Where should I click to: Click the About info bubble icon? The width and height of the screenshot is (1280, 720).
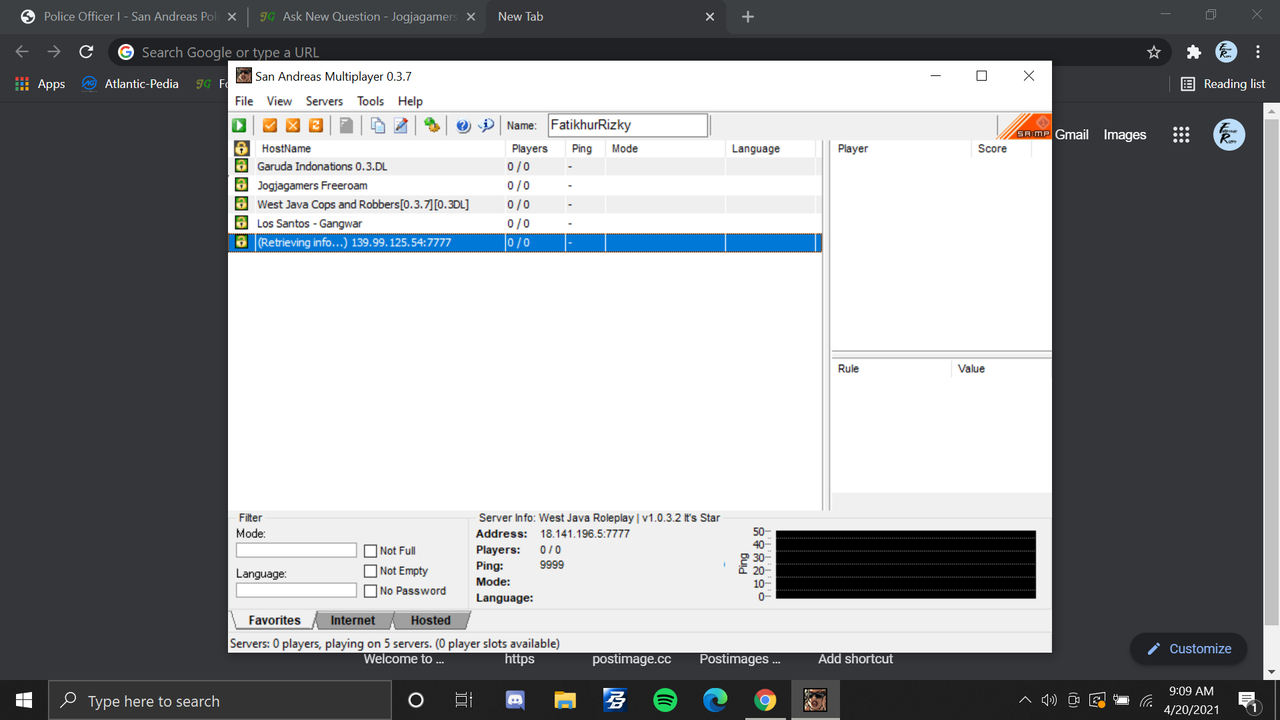486,125
